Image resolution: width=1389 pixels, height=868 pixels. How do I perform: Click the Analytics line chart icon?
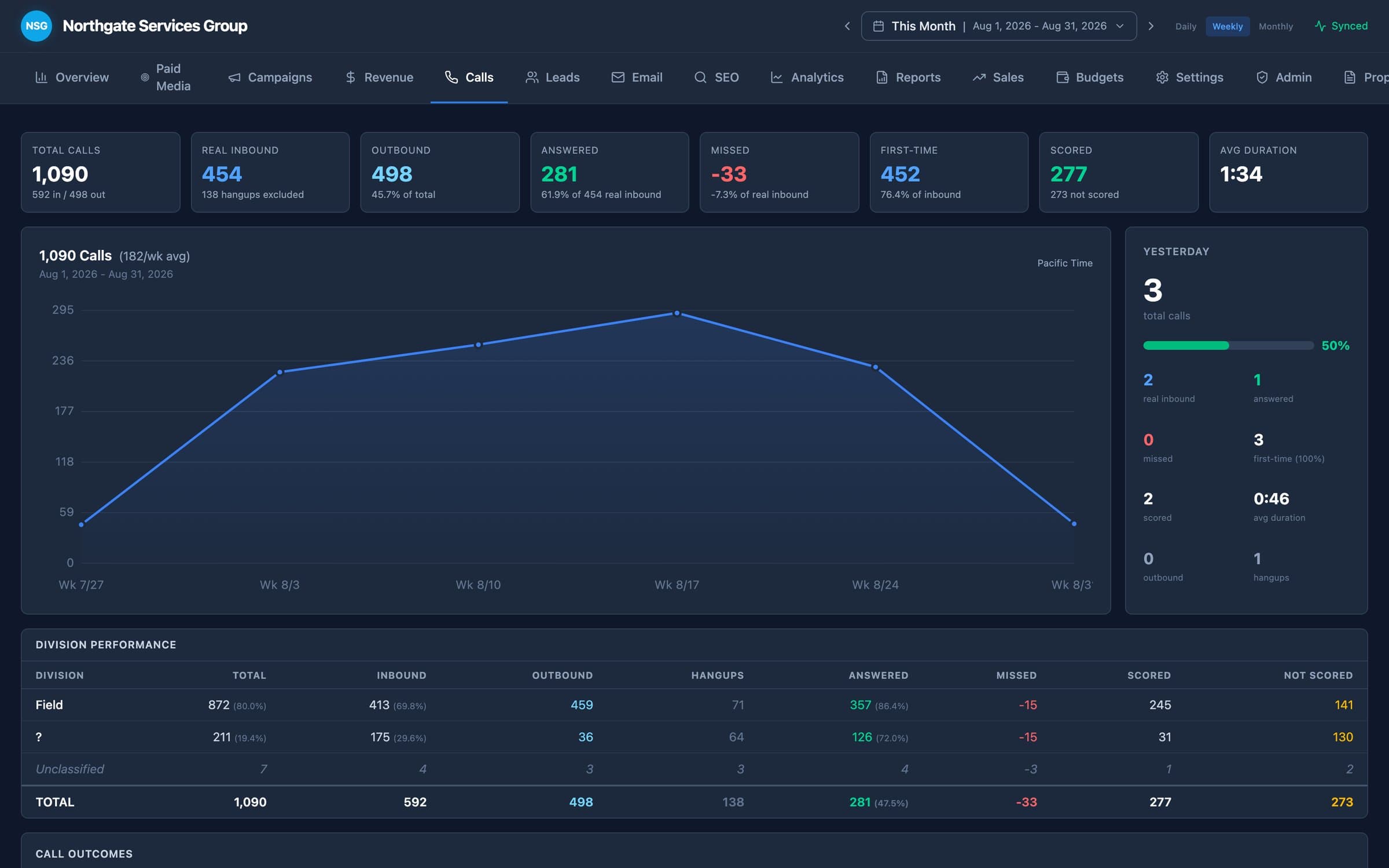coord(777,77)
